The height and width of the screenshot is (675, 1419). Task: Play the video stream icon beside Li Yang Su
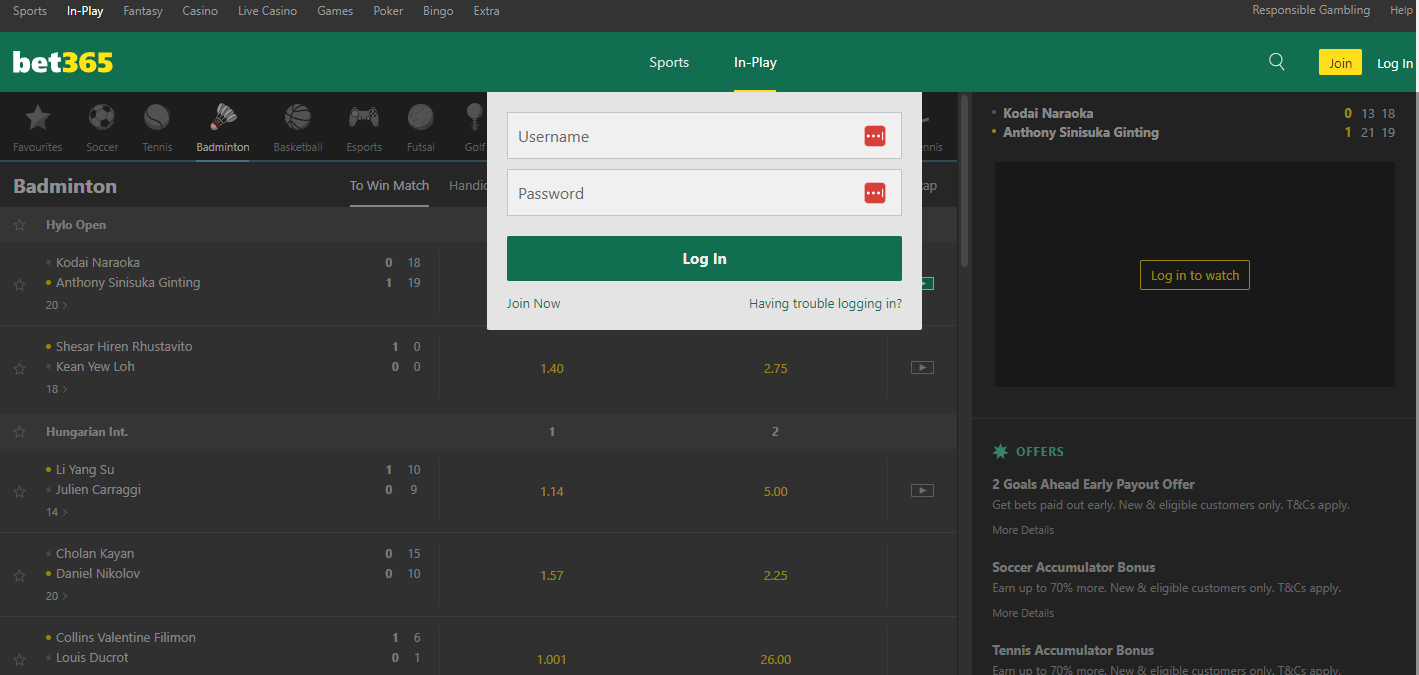[x=921, y=490]
